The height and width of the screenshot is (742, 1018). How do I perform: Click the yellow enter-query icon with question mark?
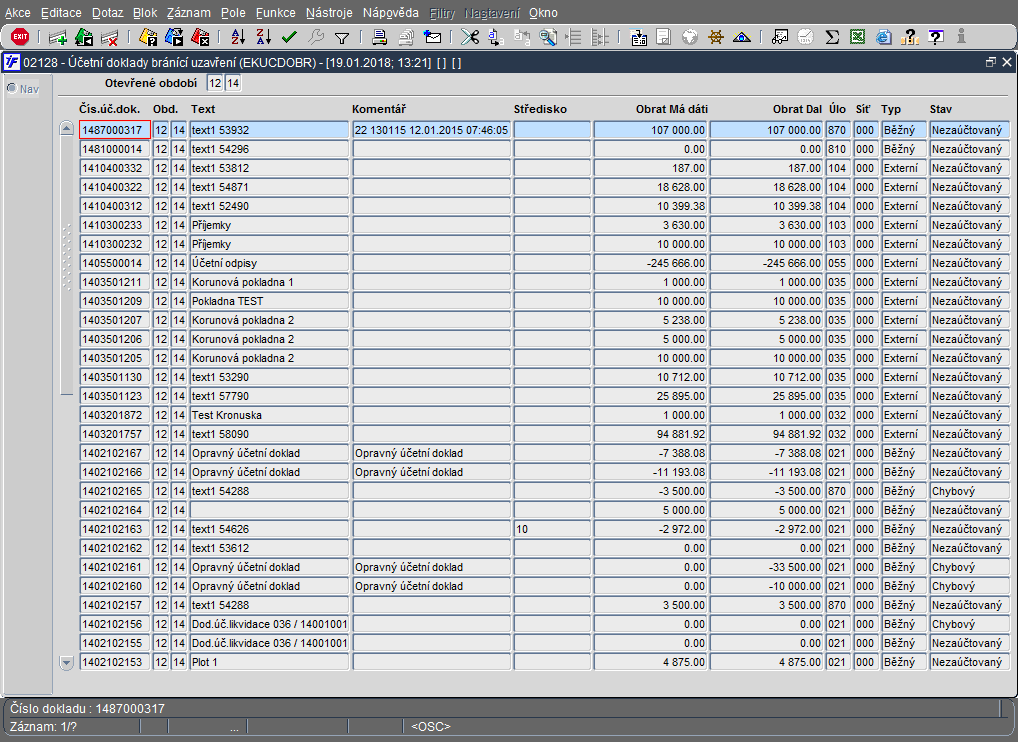[148, 38]
